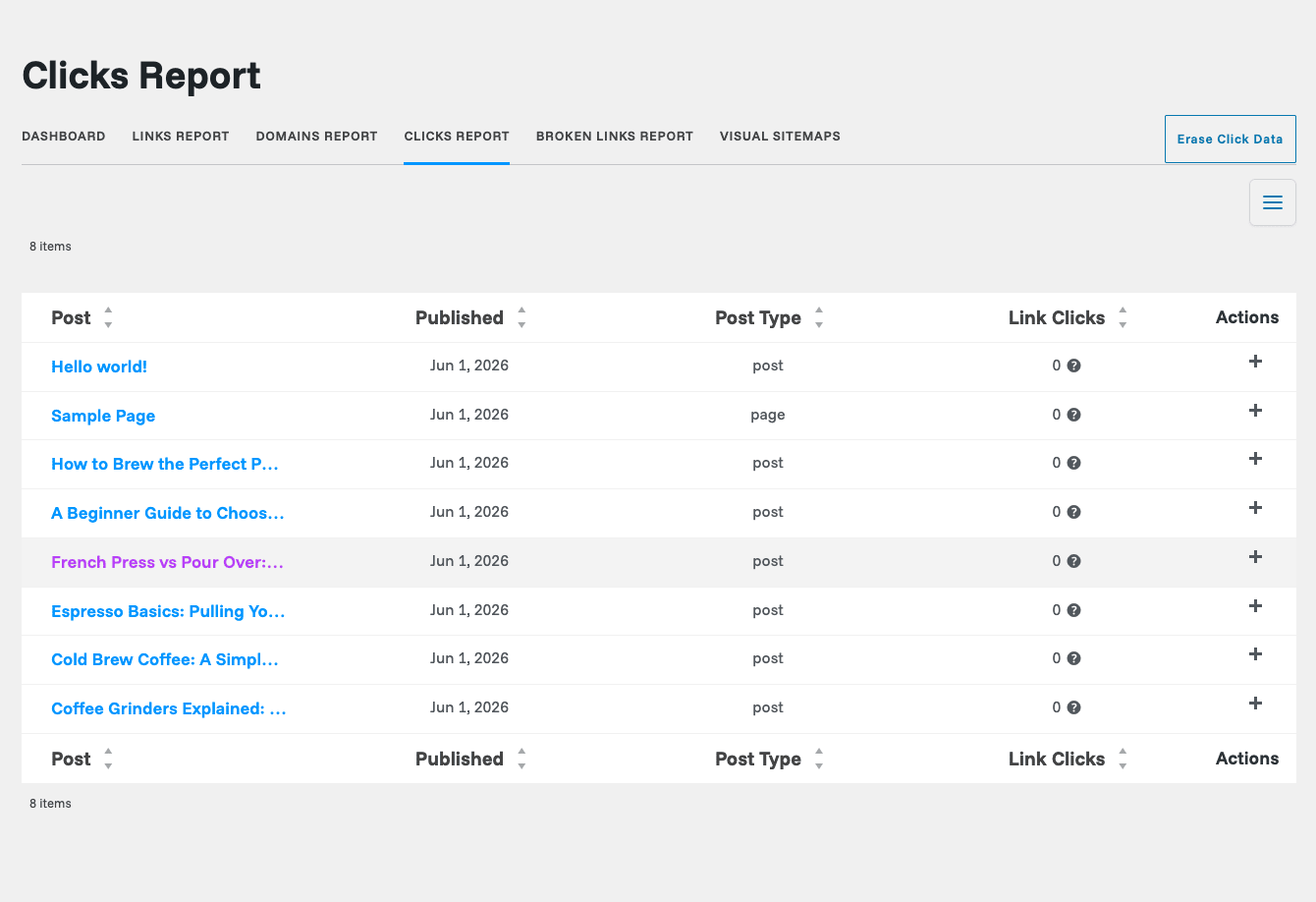Sort by Post using top header arrows

coord(108,317)
